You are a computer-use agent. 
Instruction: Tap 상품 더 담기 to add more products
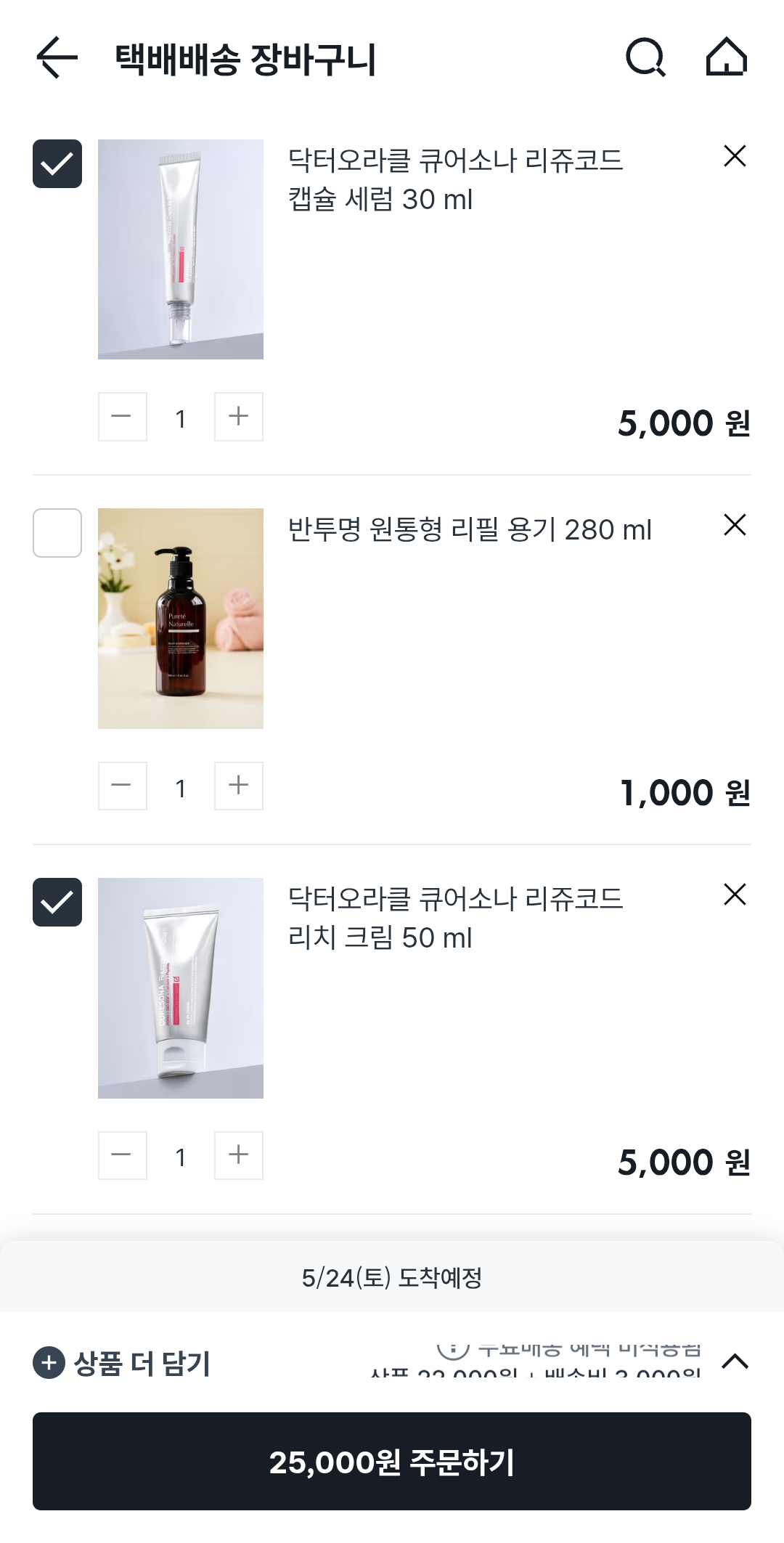pos(122,1363)
